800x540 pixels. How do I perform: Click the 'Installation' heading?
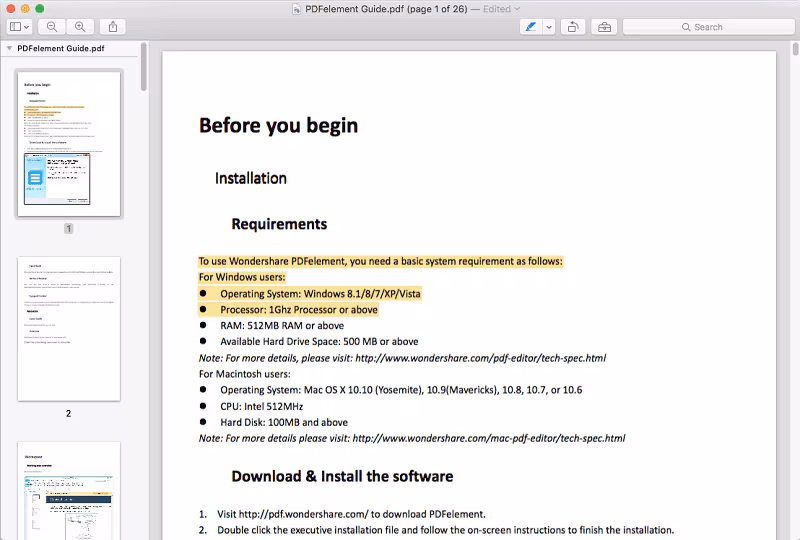[x=251, y=178]
